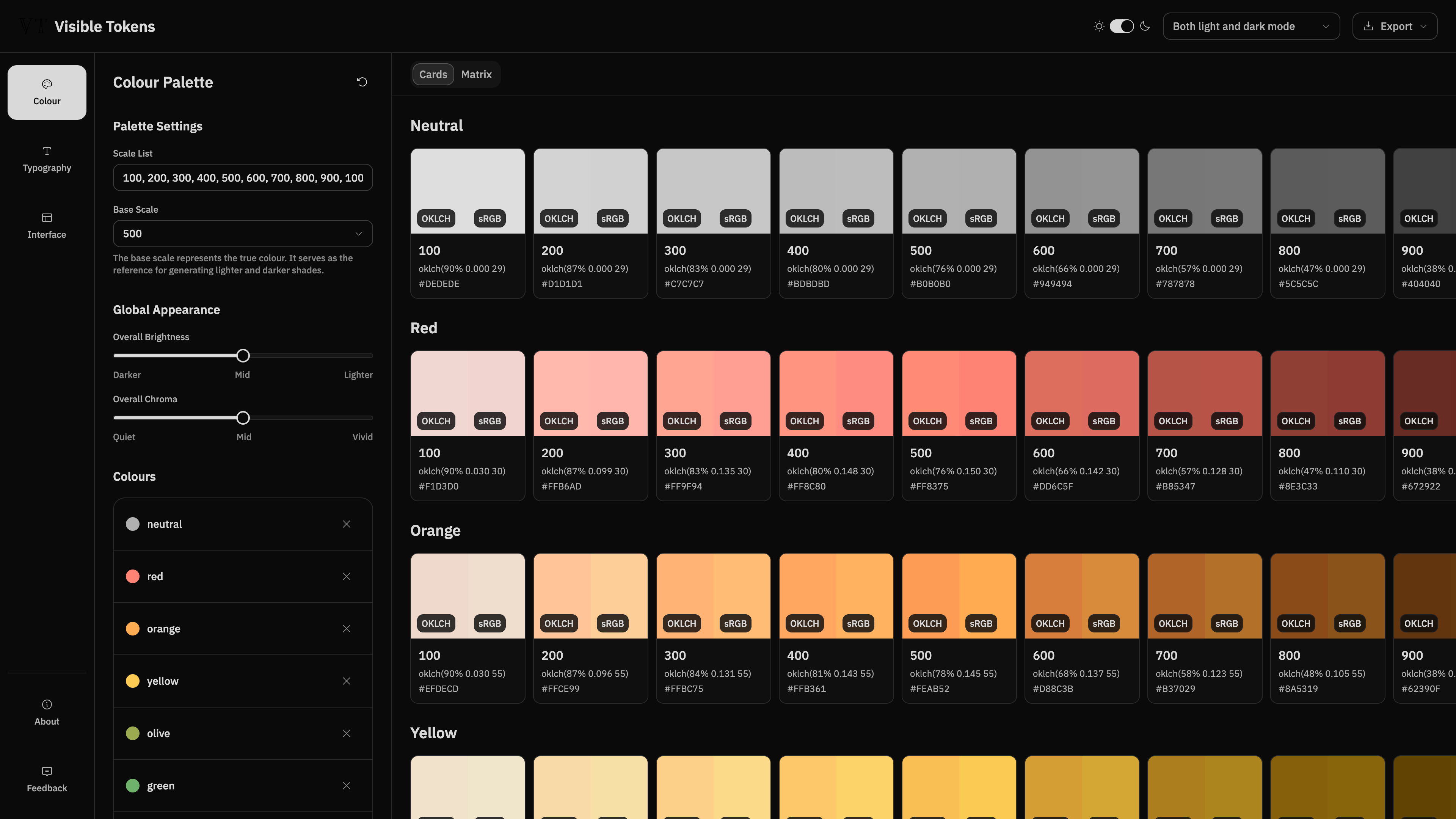The image size is (1456, 819).
Task: Click the Red 300 hex value #FF9F94
Action: click(x=683, y=486)
